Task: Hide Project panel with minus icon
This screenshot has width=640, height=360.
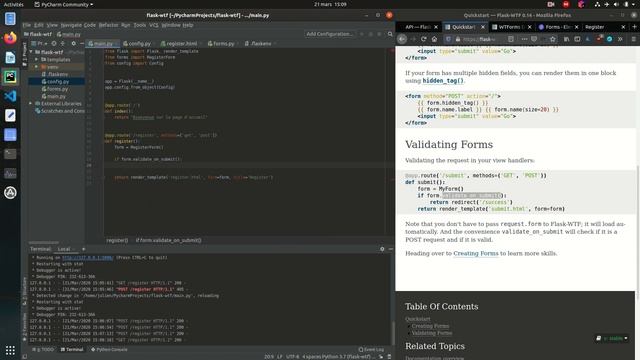Action: click(82, 43)
